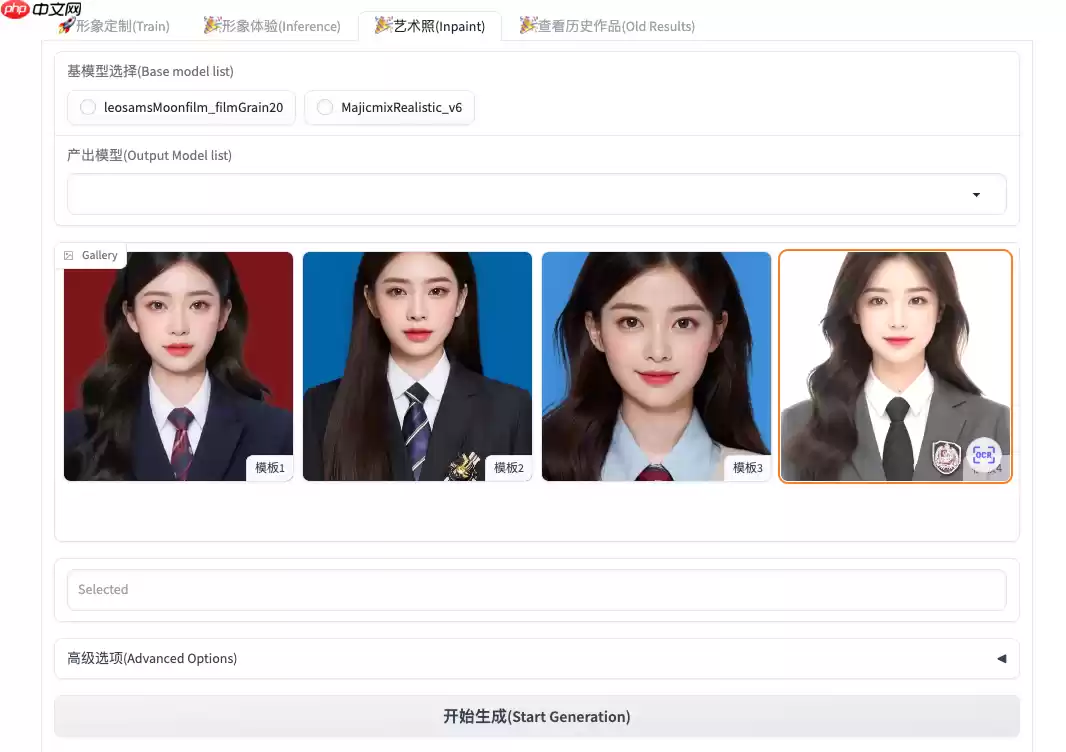Image resolution: width=1066 pixels, height=752 pixels.
Task: Click the emoji icon on 查看历史作品 tab
Action: coord(528,27)
